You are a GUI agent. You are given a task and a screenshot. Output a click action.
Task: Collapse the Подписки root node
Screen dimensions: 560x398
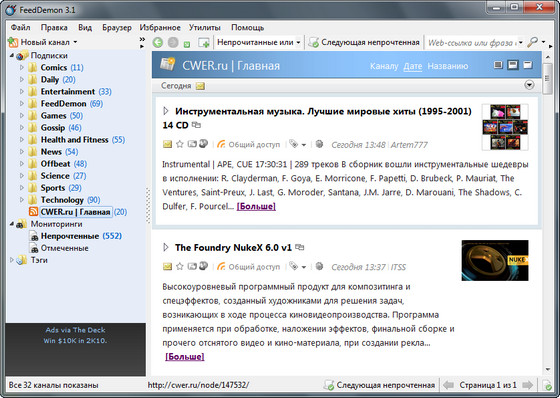pyautogui.click(x=12, y=55)
